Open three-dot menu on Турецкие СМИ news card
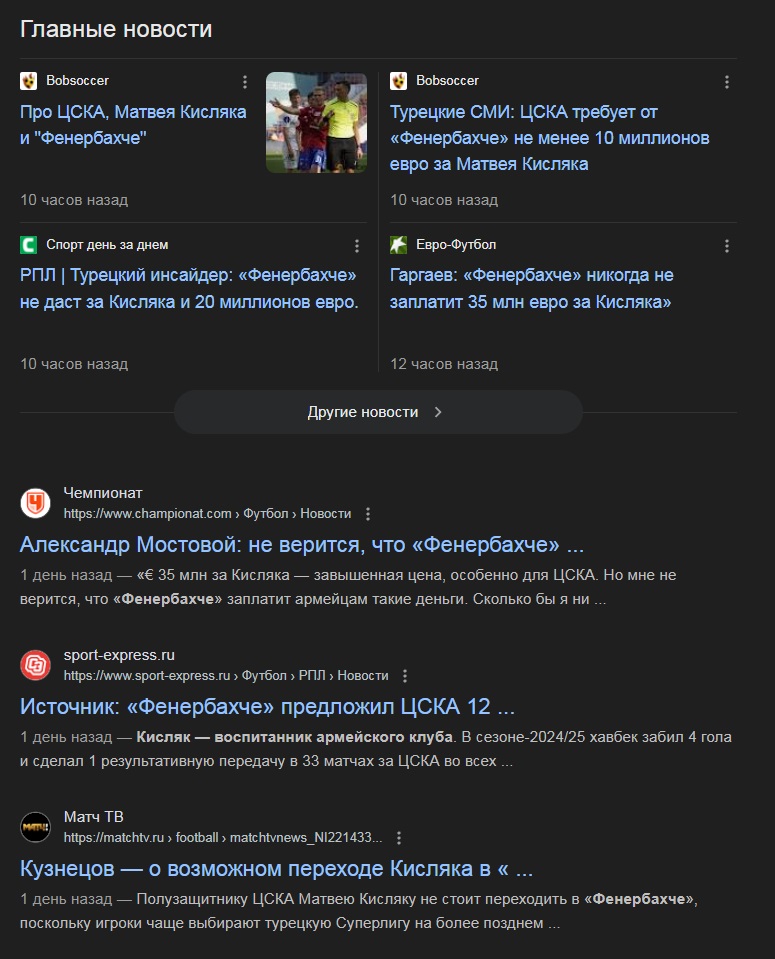775x959 pixels. point(727,82)
